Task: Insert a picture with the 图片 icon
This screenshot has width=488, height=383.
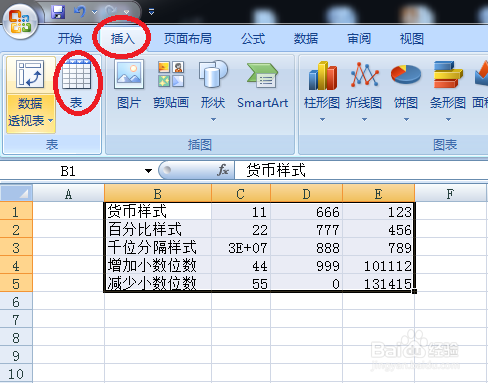Action: coord(129,83)
